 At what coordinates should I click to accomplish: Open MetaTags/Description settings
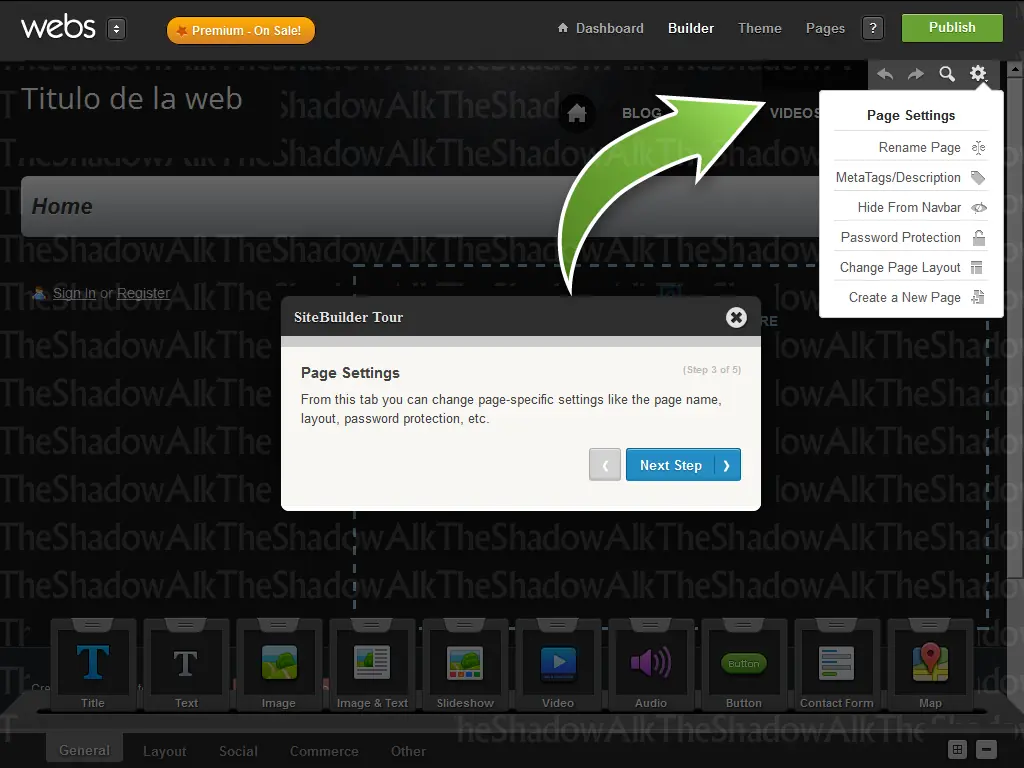point(911,178)
